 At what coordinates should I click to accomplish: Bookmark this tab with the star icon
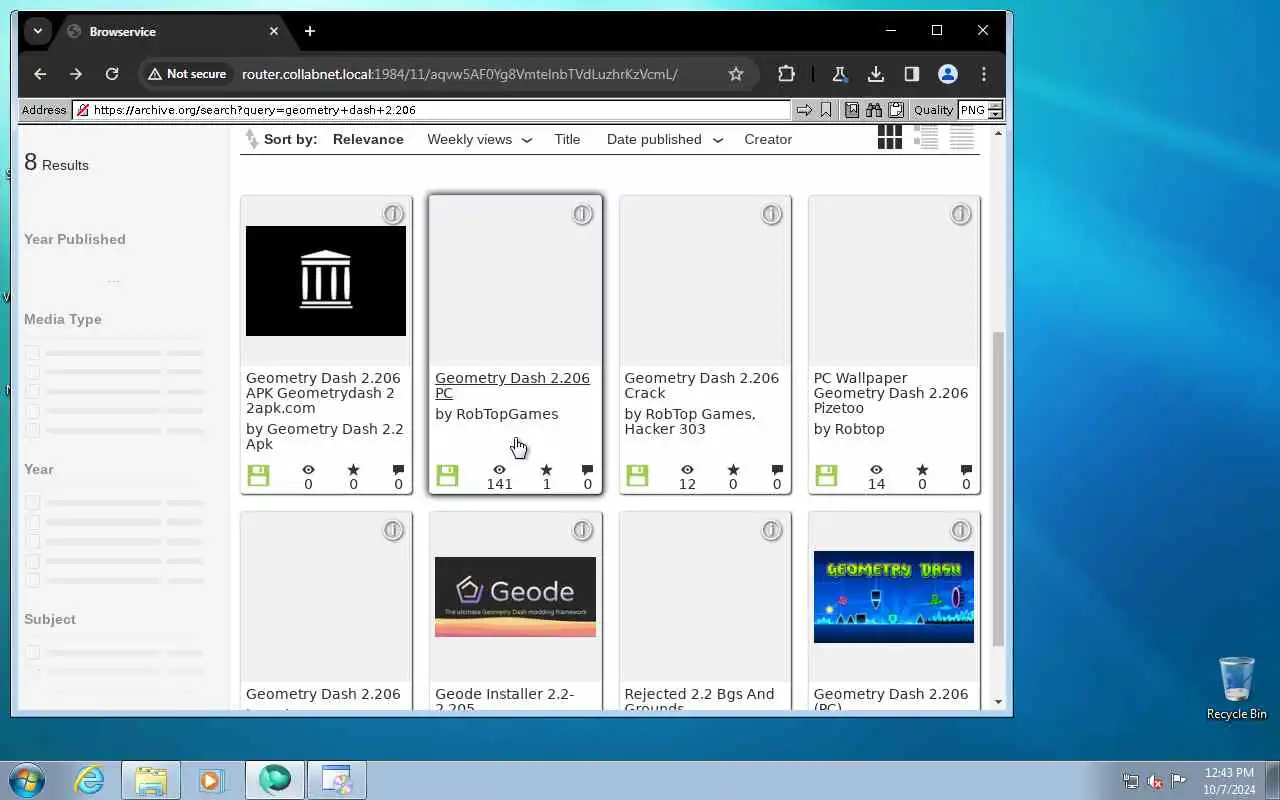(x=736, y=74)
